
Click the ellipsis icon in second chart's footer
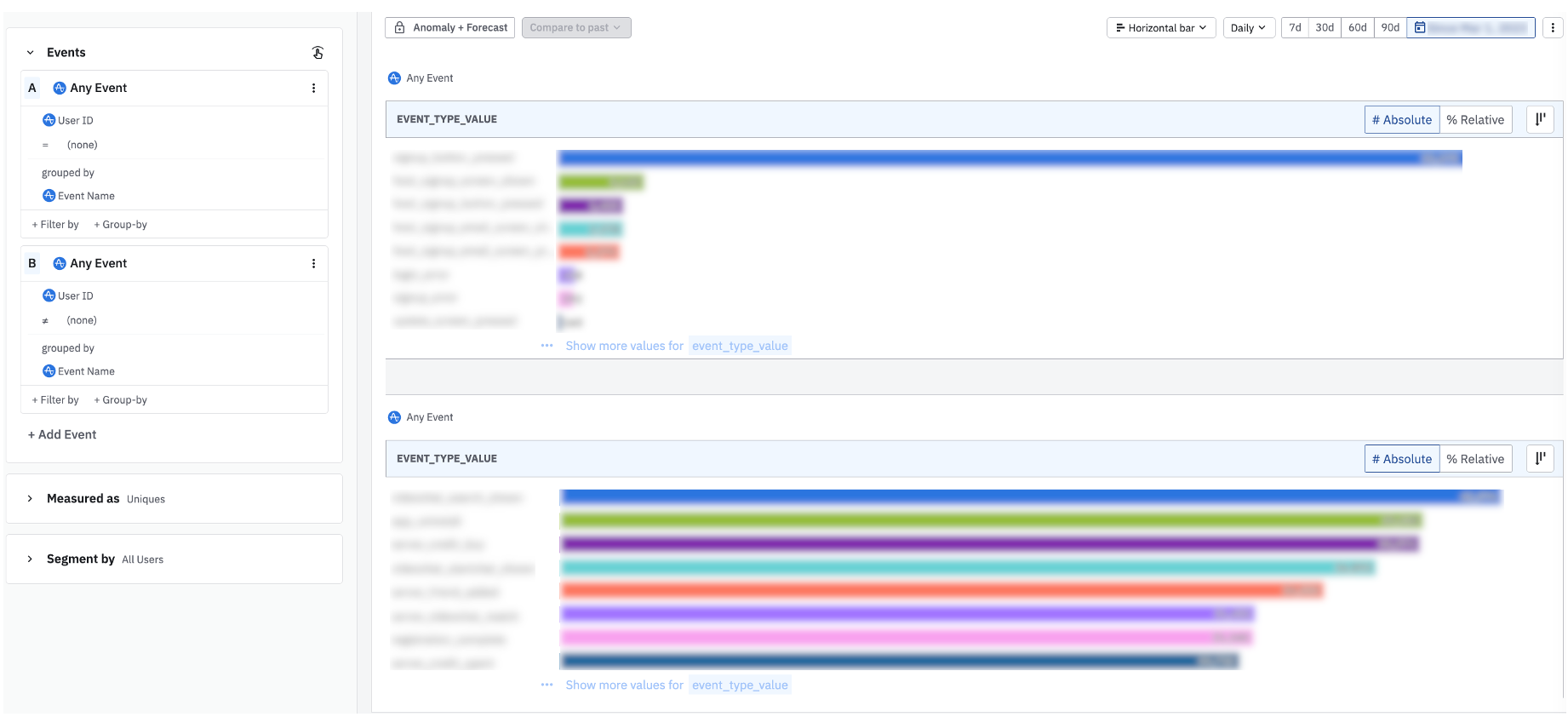pos(547,685)
